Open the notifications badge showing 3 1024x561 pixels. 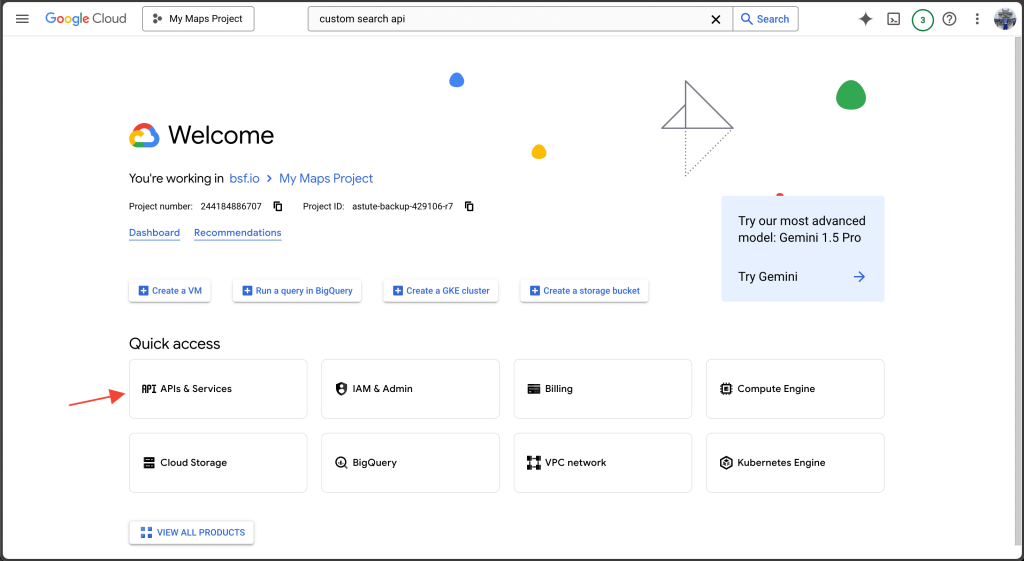tap(922, 19)
